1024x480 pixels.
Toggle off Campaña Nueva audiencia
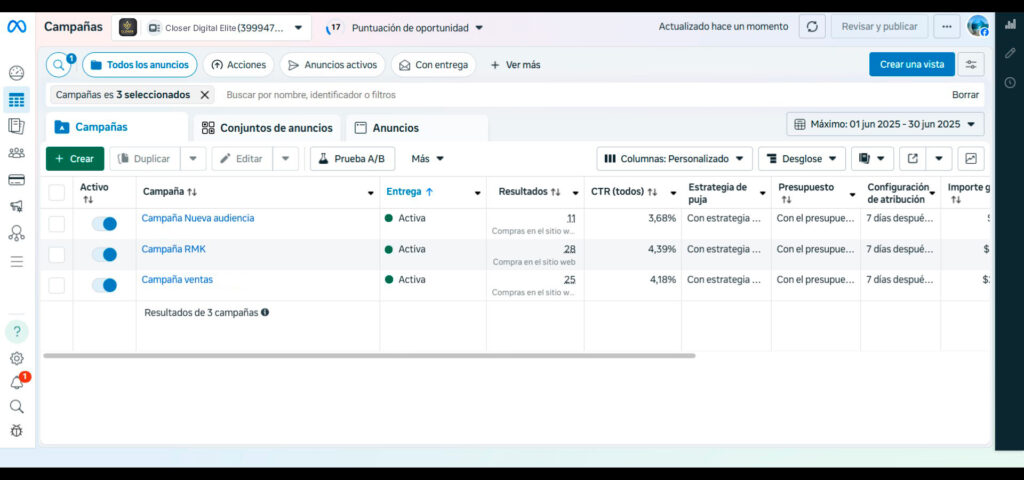tap(104, 224)
